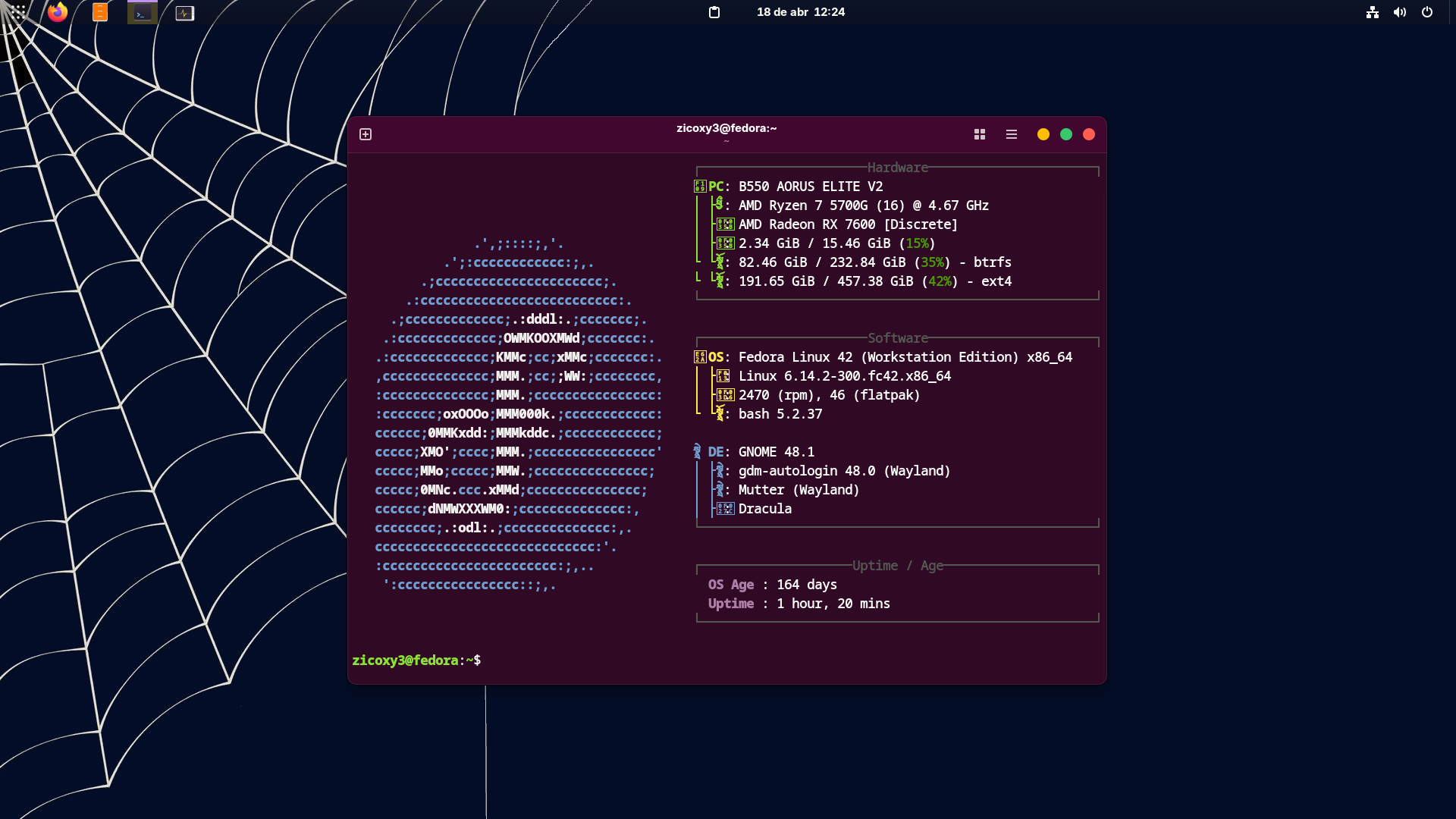Minimize the terminal with the yellow button

click(x=1043, y=134)
